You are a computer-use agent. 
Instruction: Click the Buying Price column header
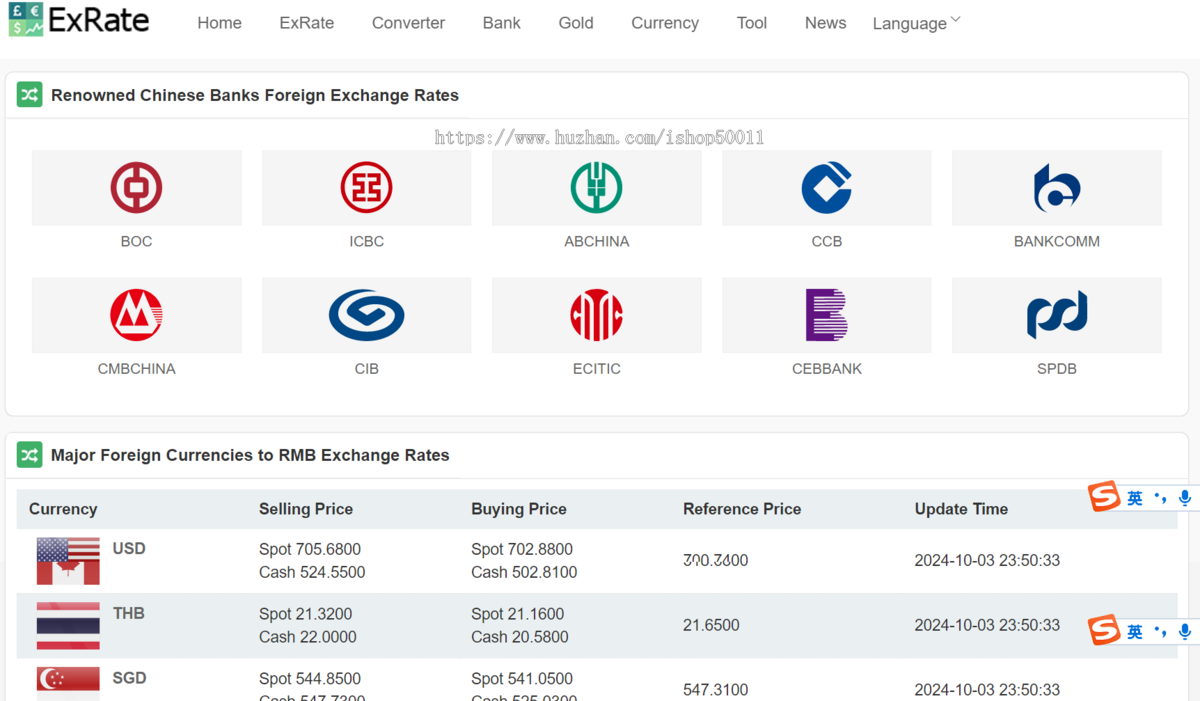[519, 509]
